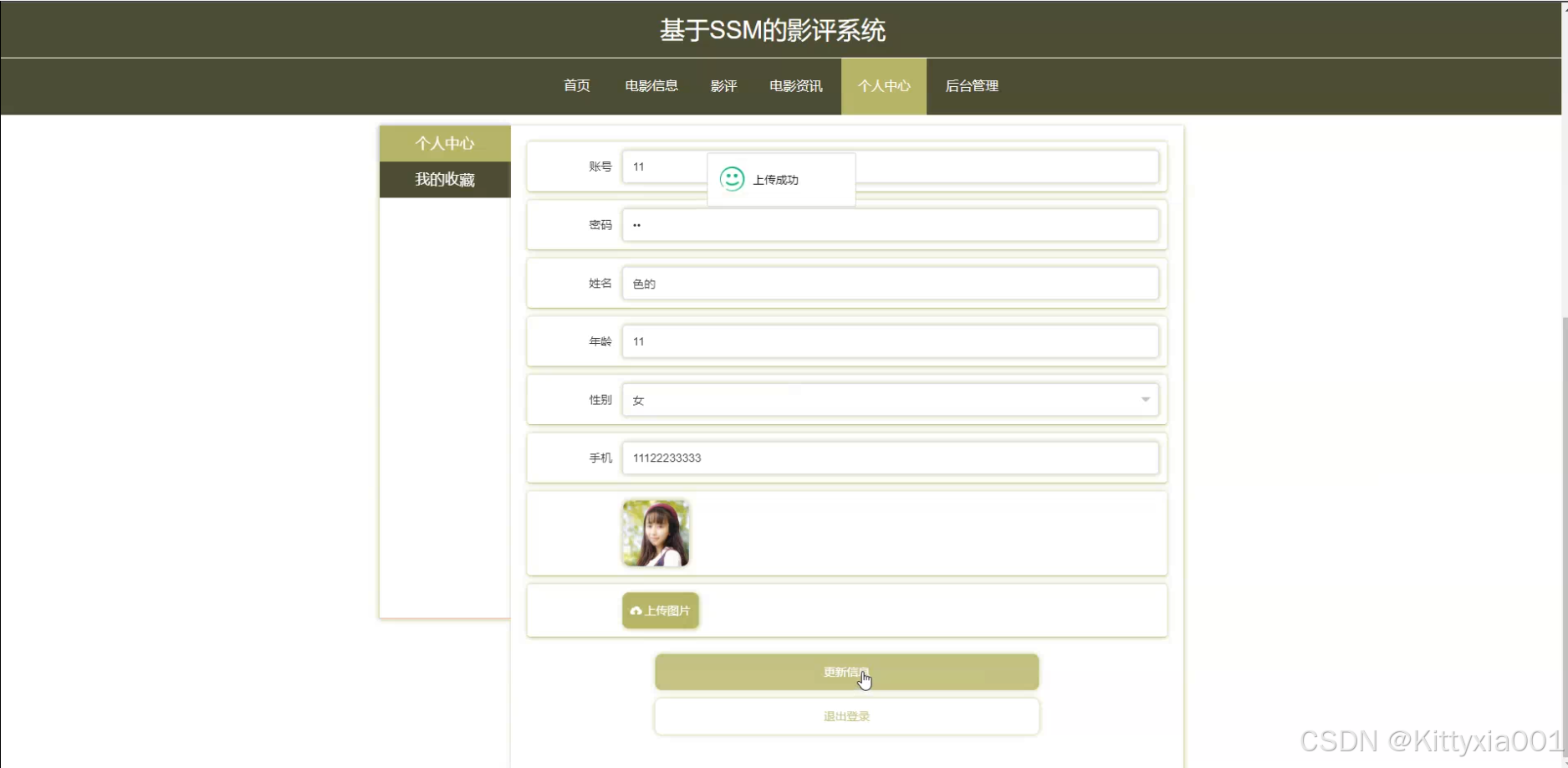Select 个人中心 sidebar heading
The height and width of the screenshot is (768, 1568).
coord(445,143)
